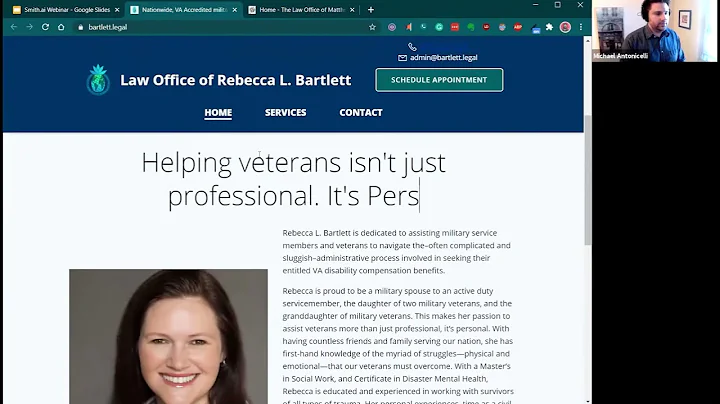The height and width of the screenshot is (404, 720).
Task: Click the scrollbar down arrow
Action: click(x=588, y=401)
